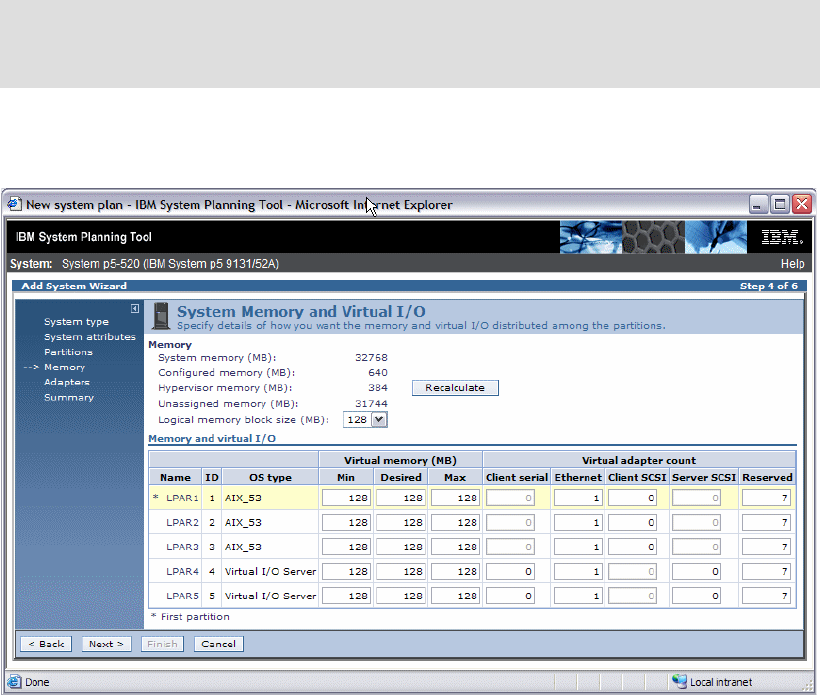
Task: Click LPAR5 Desired memory field
Action: point(401,596)
